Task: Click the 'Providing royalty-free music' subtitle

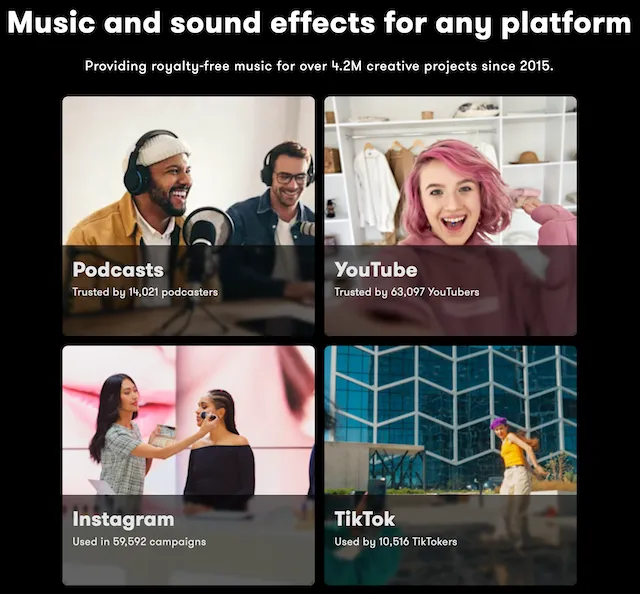Action: pyautogui.click(x=319, y=66)
